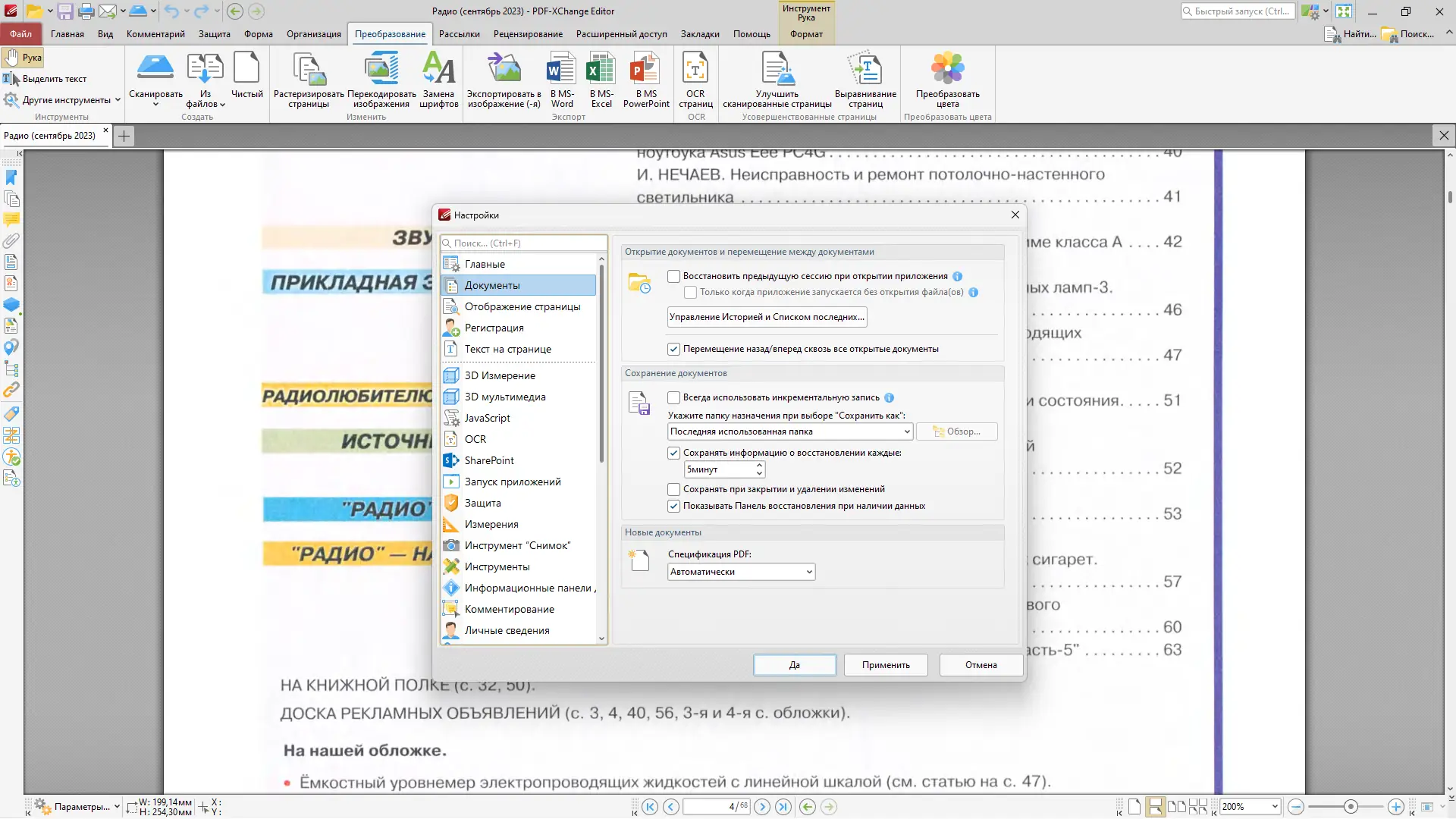Open the Файл menu
1456x819 pixels.
20,33
